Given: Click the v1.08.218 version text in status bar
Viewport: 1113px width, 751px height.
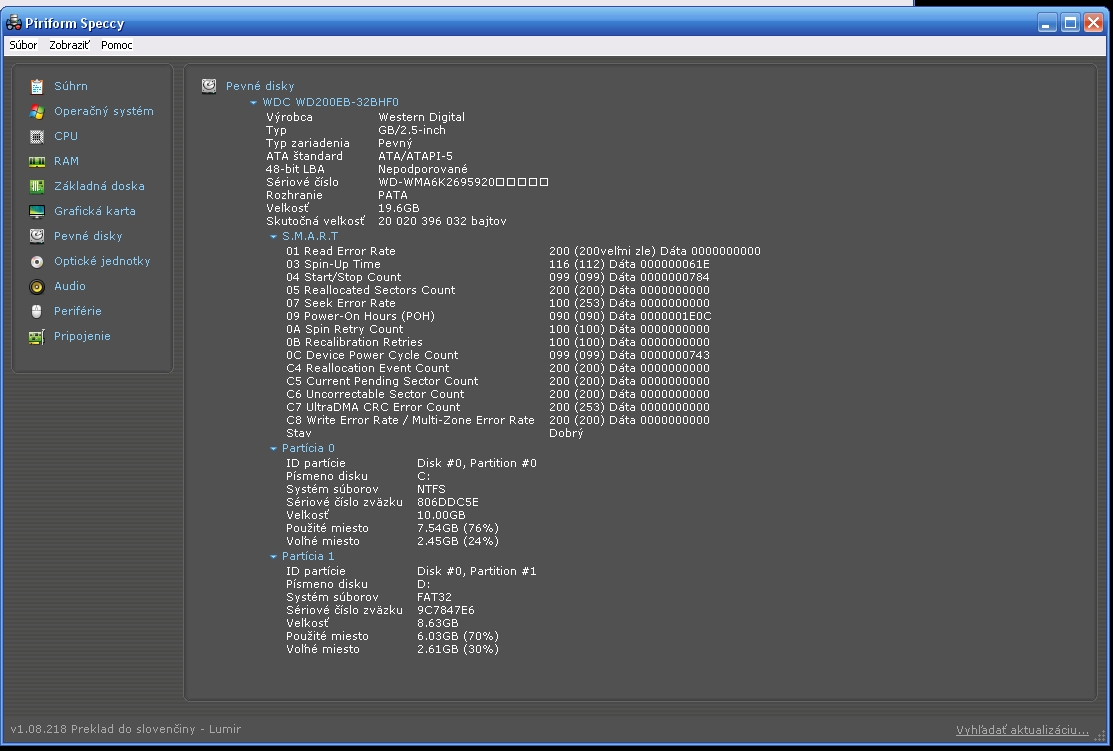Looking at the screenshot, I should pos(38,729).
